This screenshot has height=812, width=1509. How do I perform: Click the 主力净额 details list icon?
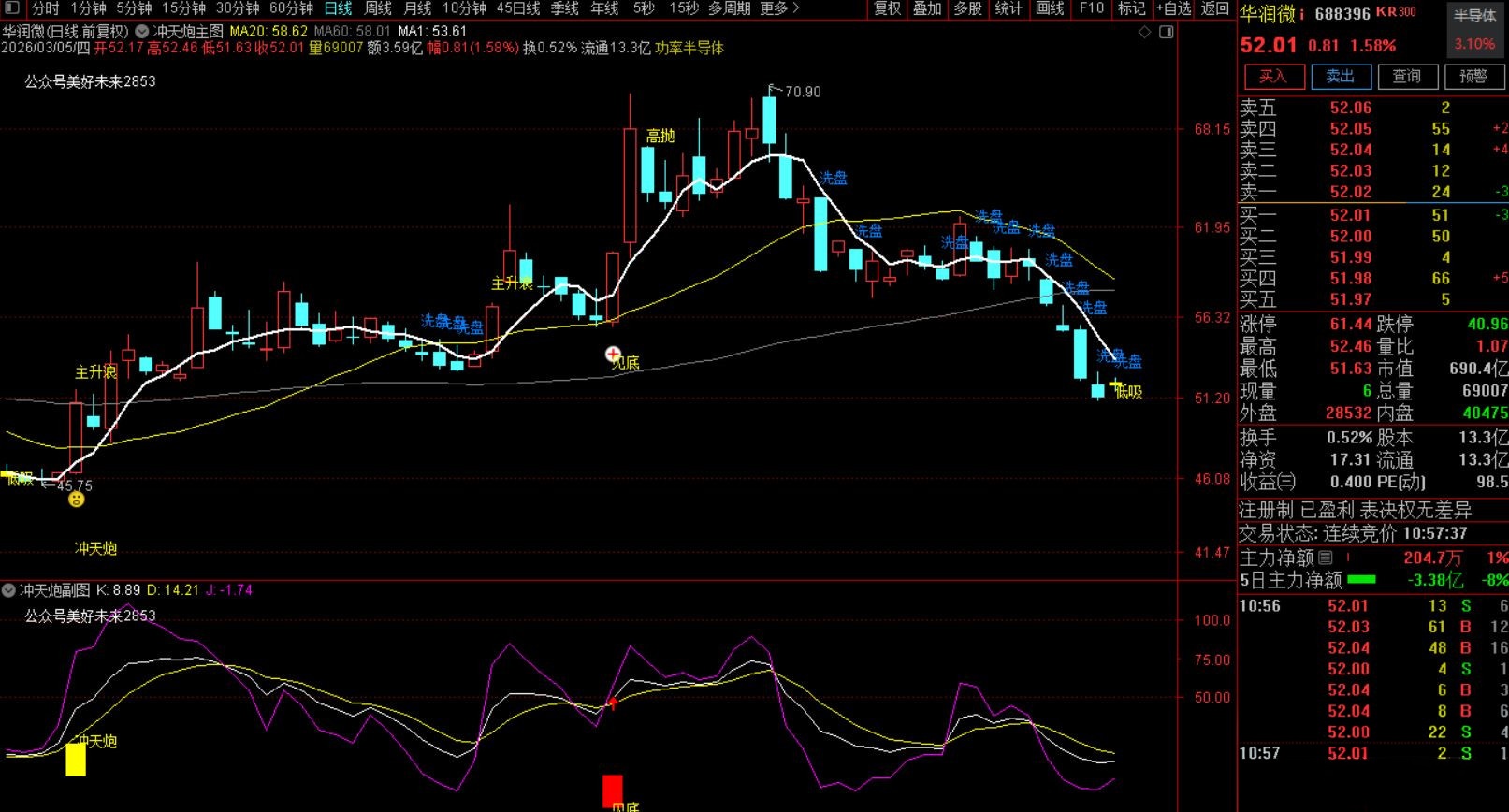tap(1326, 558)
